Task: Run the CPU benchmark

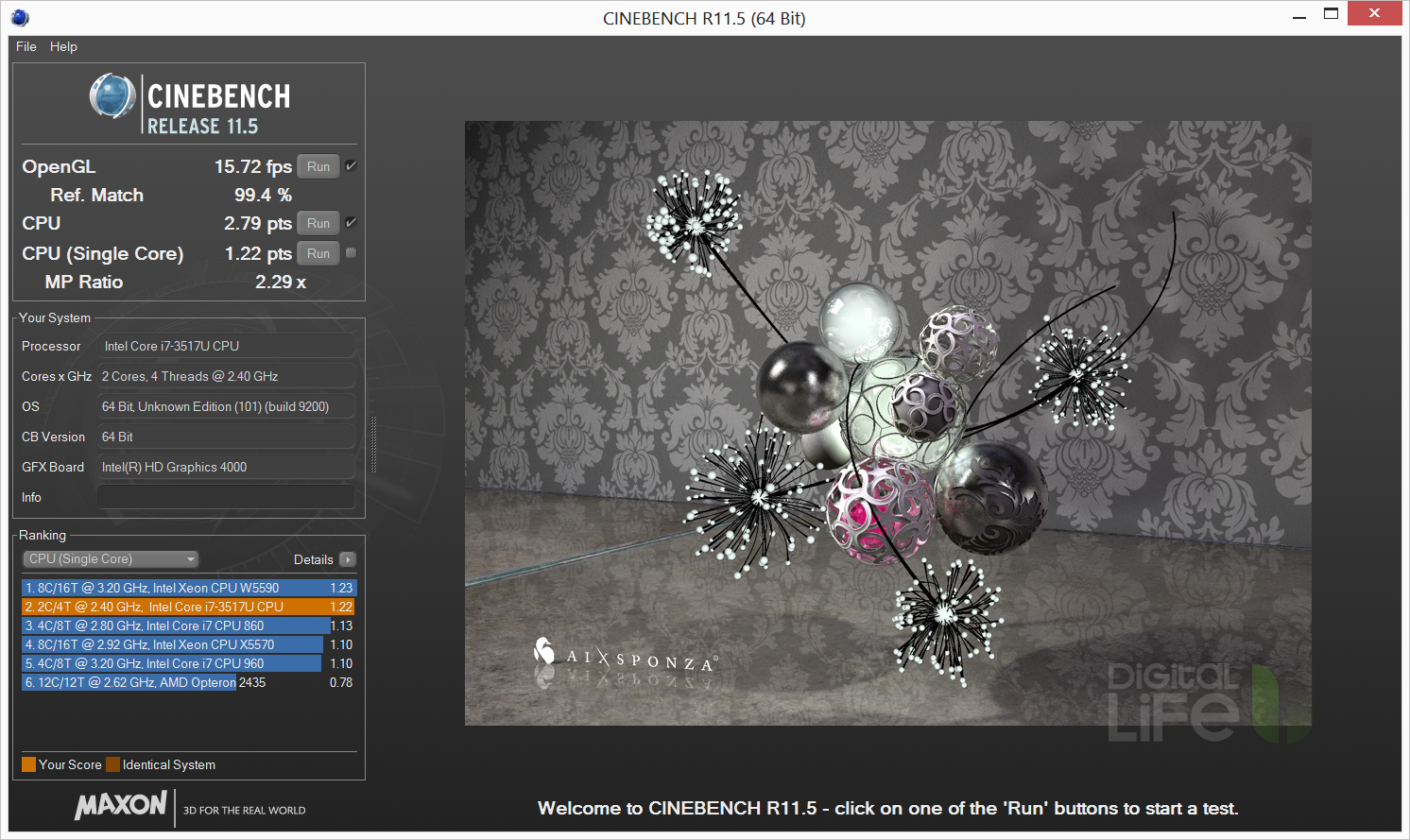Action: pos(318,223)
